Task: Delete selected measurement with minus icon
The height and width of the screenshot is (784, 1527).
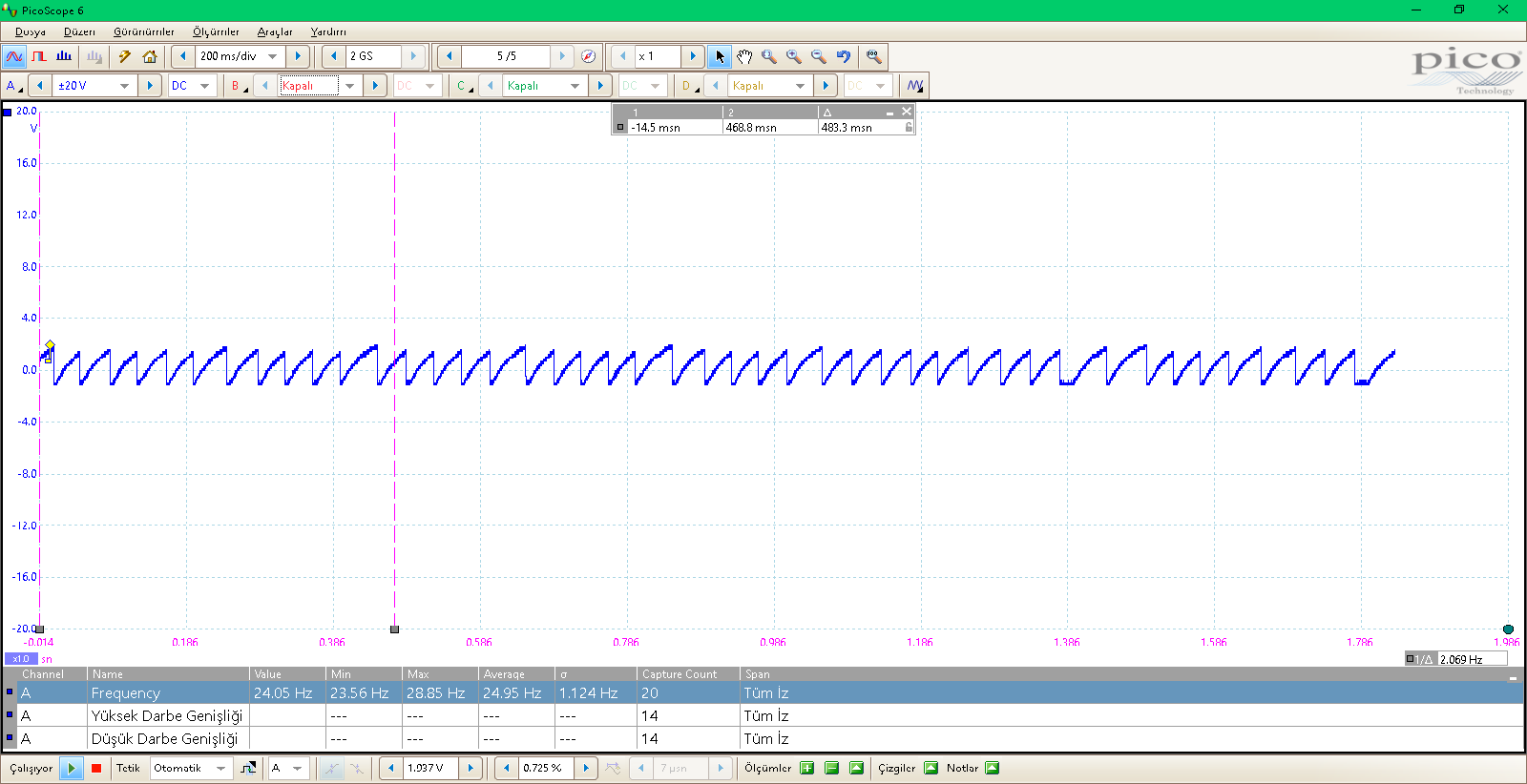Action: [832, 768]
